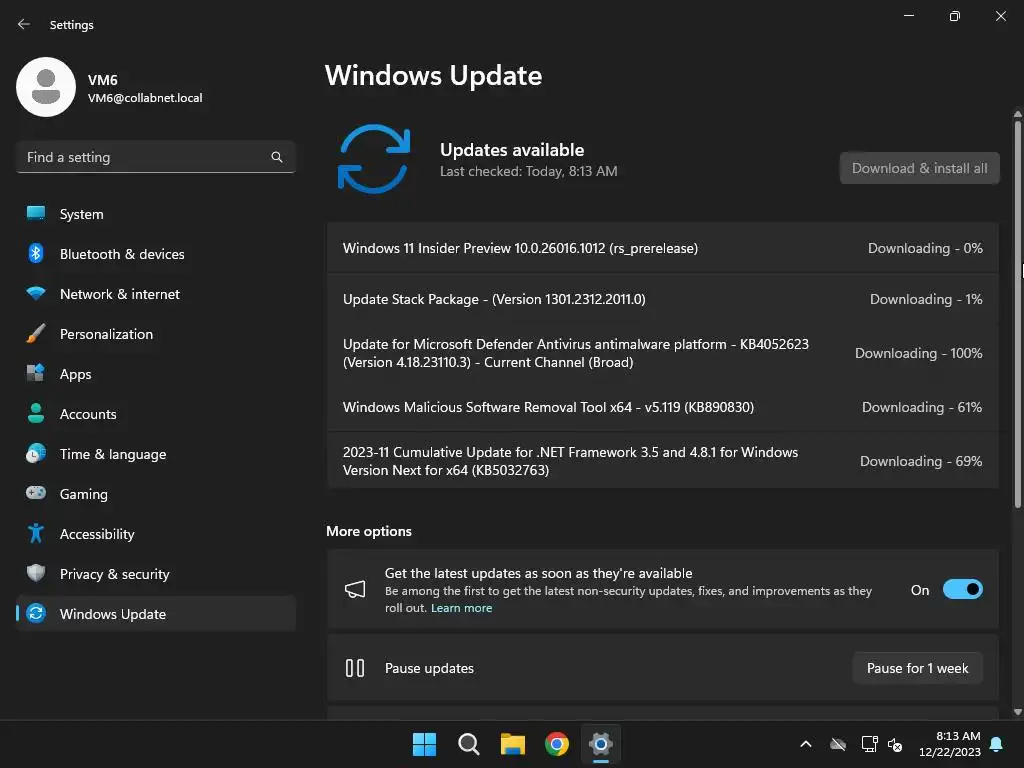Click the muted volume tray icon

pos(895,744)
